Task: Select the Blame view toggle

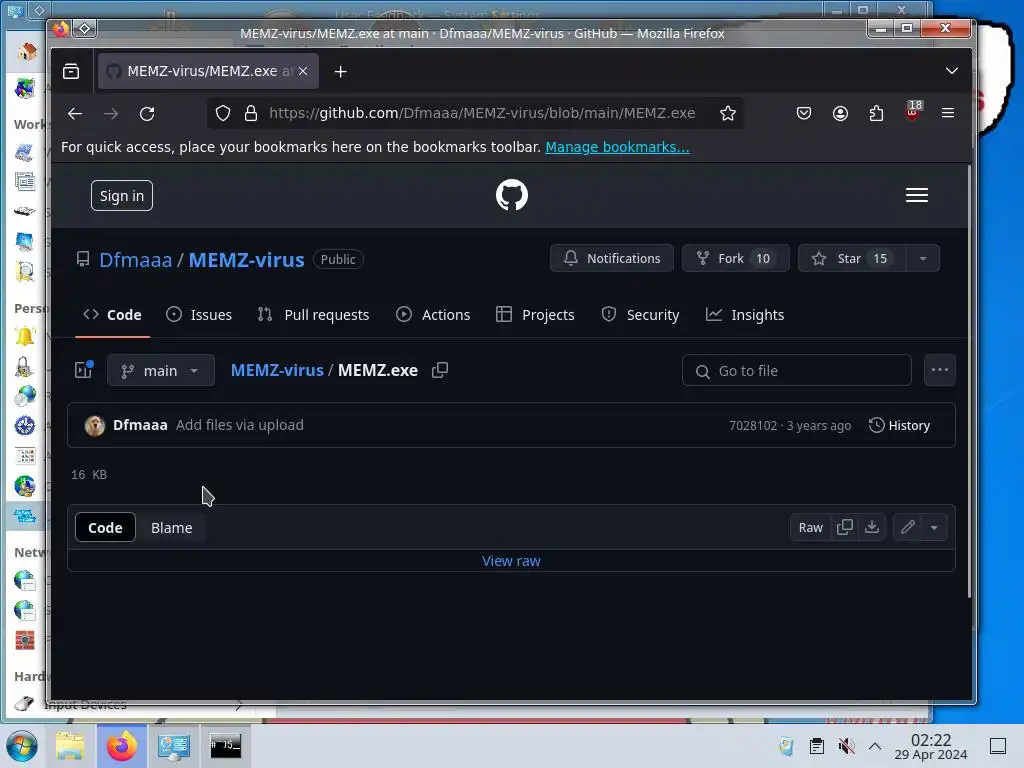Action: click(x=172, y=528)
